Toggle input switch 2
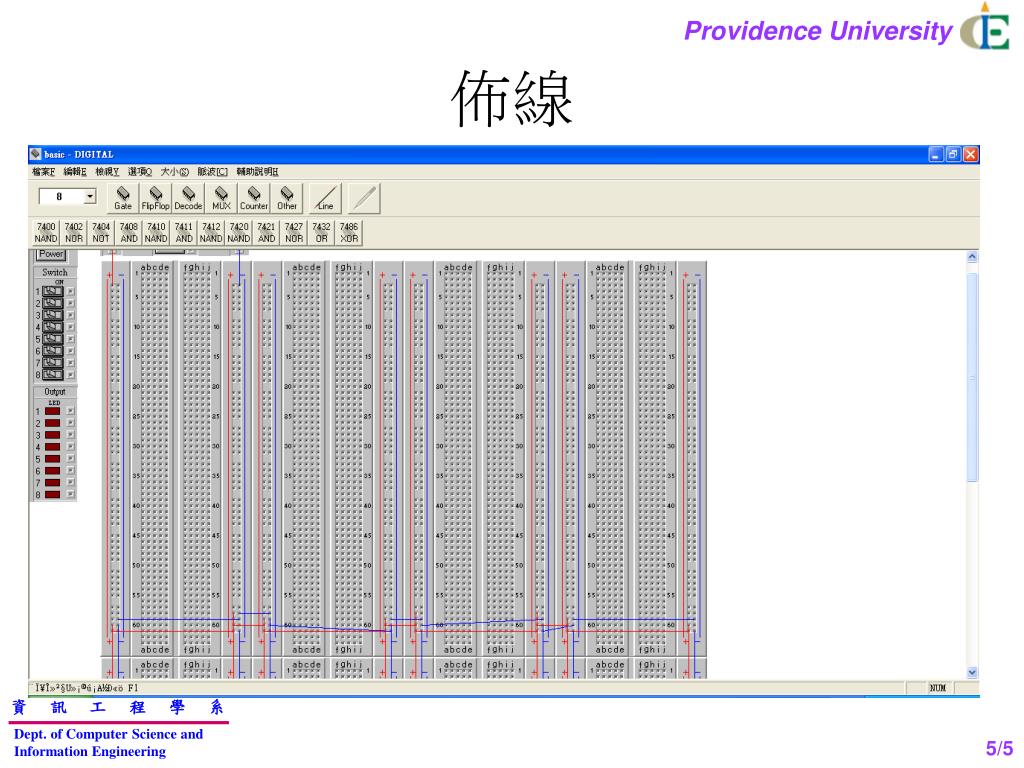The height and width of the screenshot is (768, 1024). pyautogui.click(x=53, y=303)
